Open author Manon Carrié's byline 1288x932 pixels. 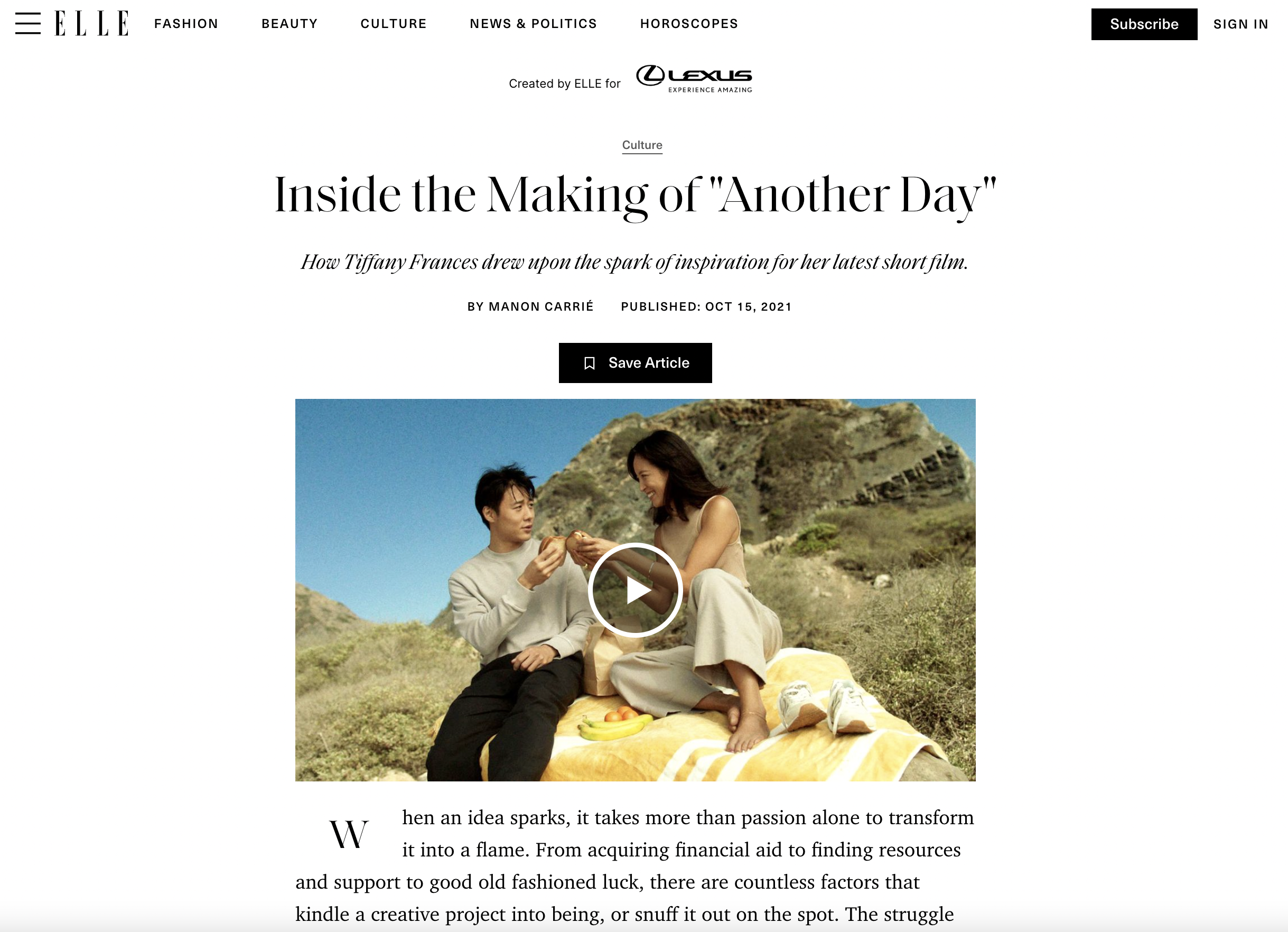click(530, 306)
